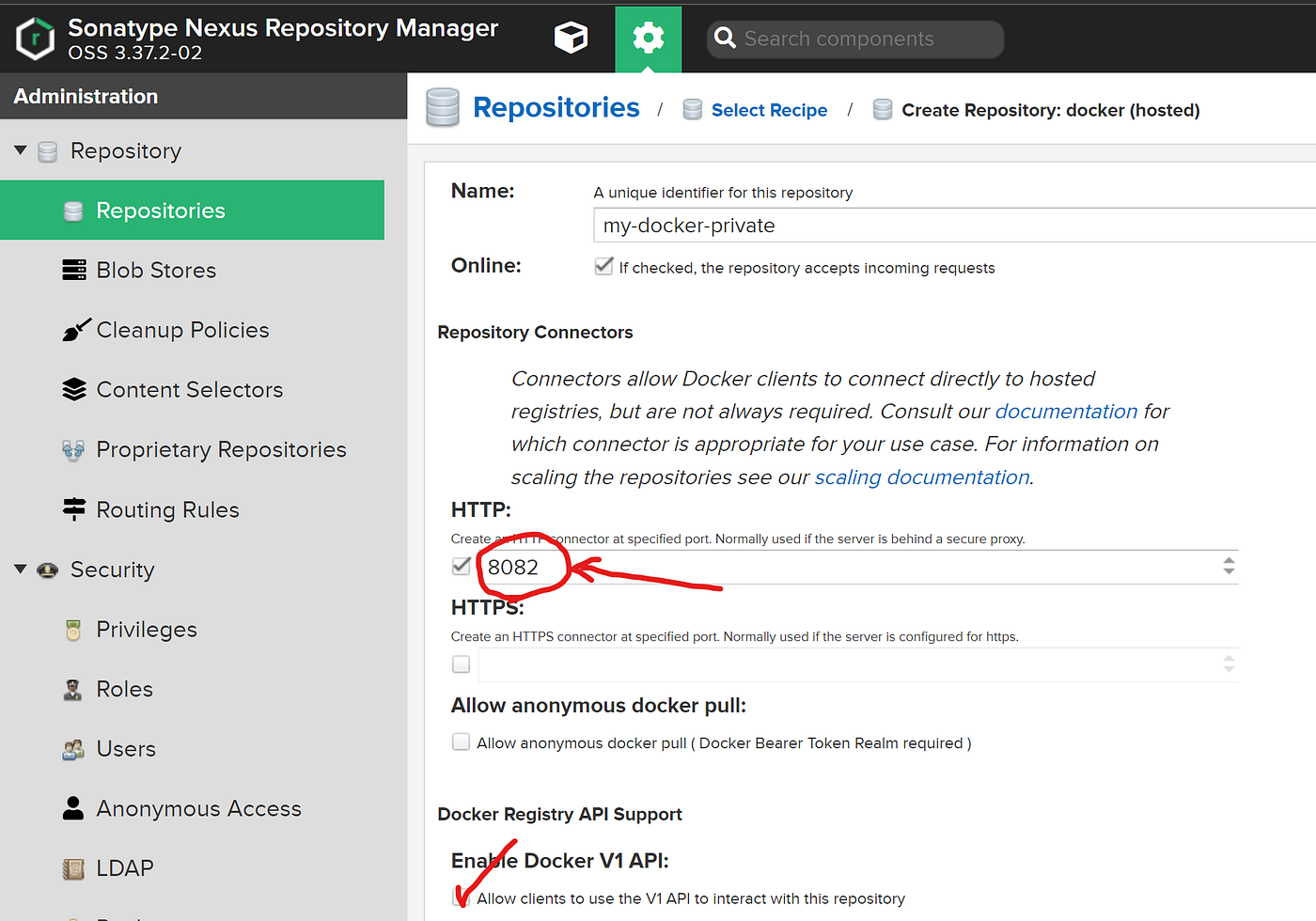Viewport: 1316px width, 921px height.
Task: Increase the HTTP port using spinner arrows
Action: (1229, 560)
